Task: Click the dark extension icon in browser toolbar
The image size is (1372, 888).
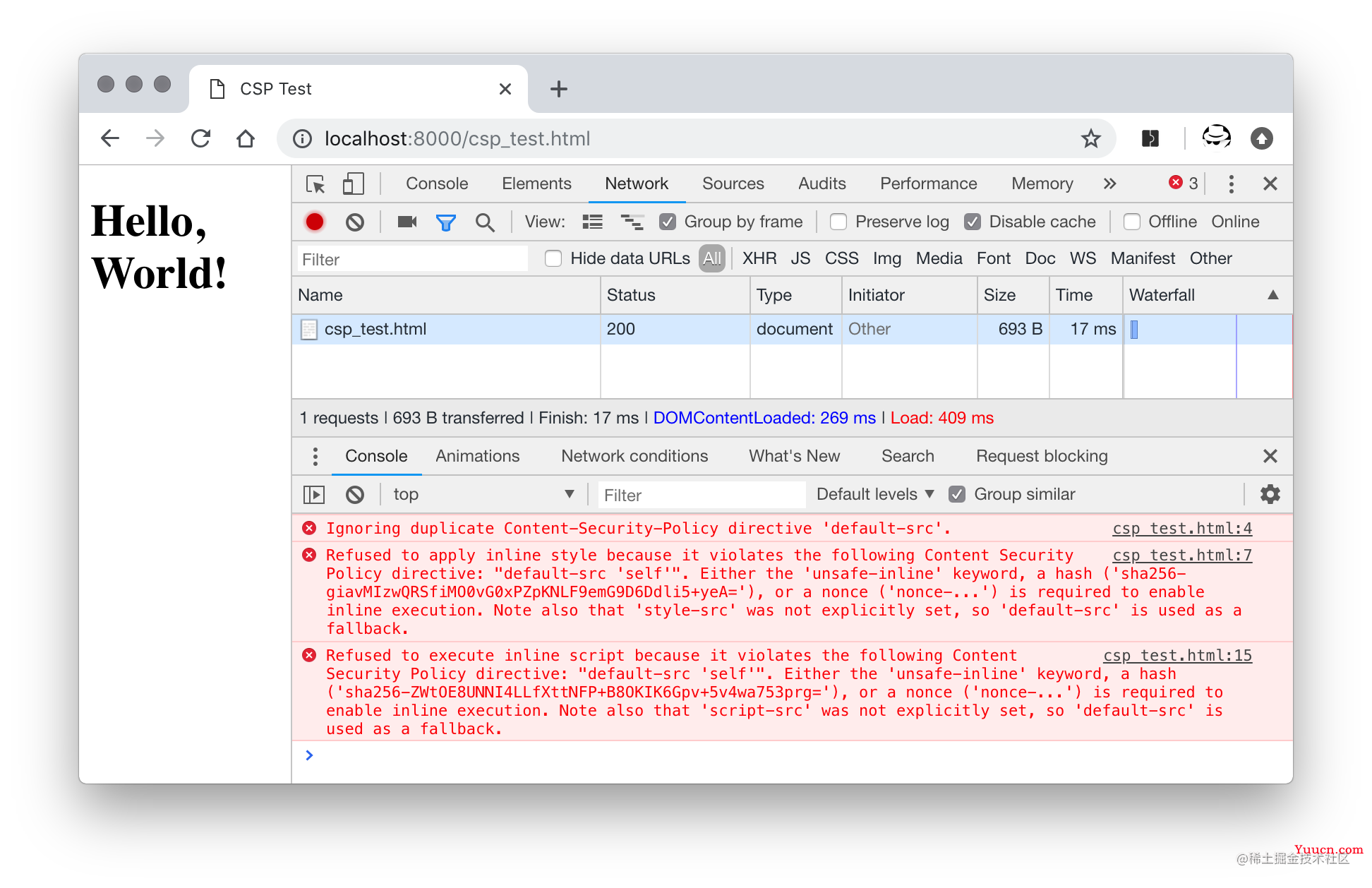Action: pyautogui.click(x=1150, y=138)
